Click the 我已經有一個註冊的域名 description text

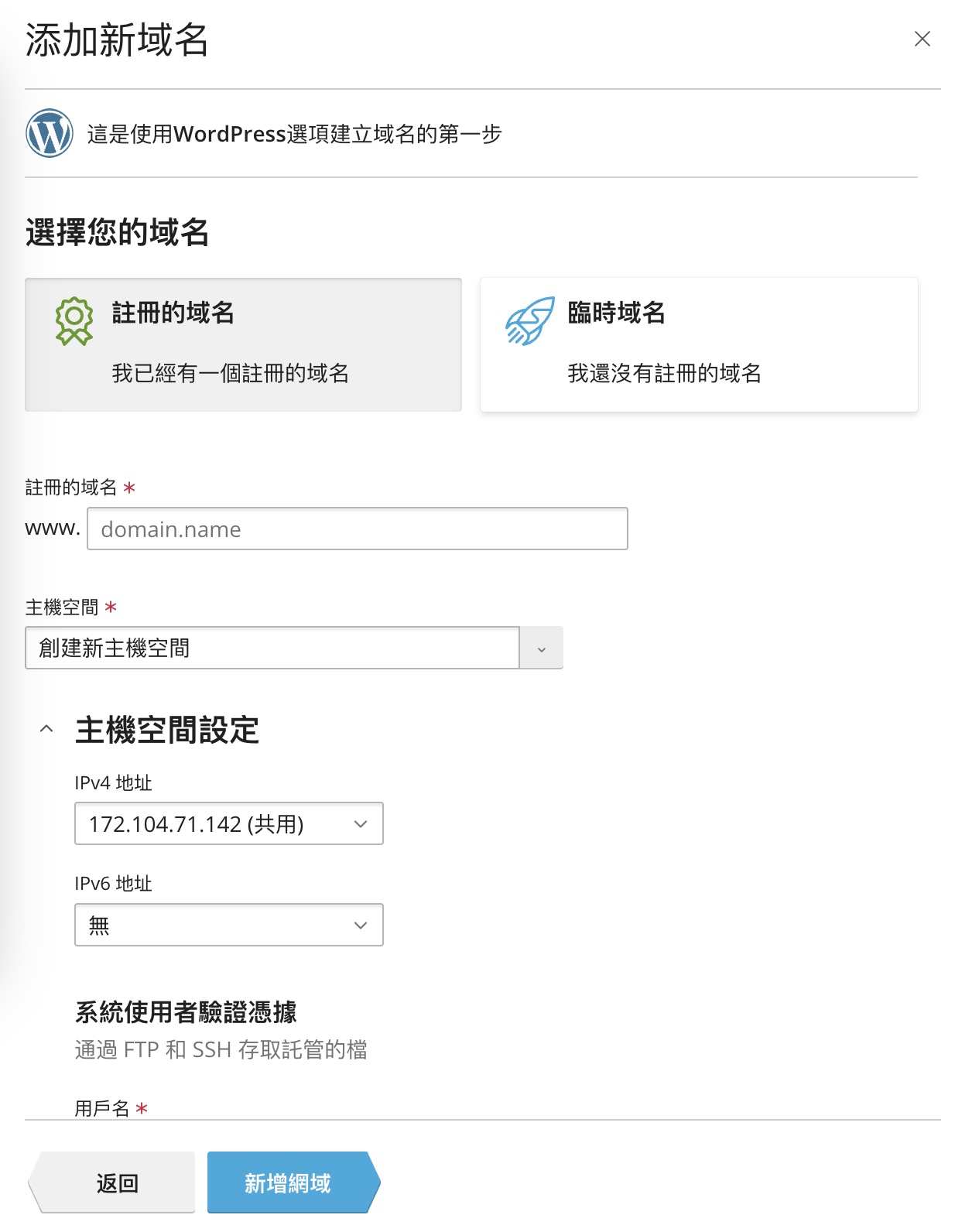[230, 374]
